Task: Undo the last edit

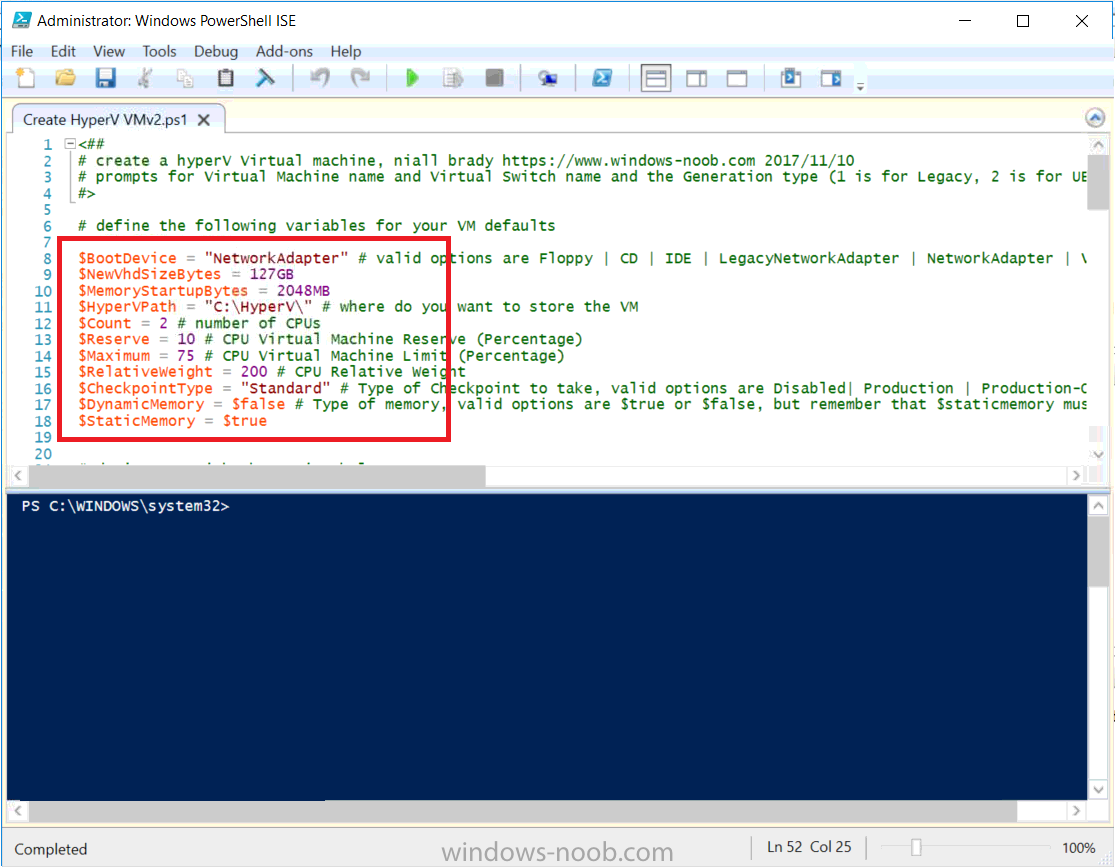Action: [x=319, y=78]
